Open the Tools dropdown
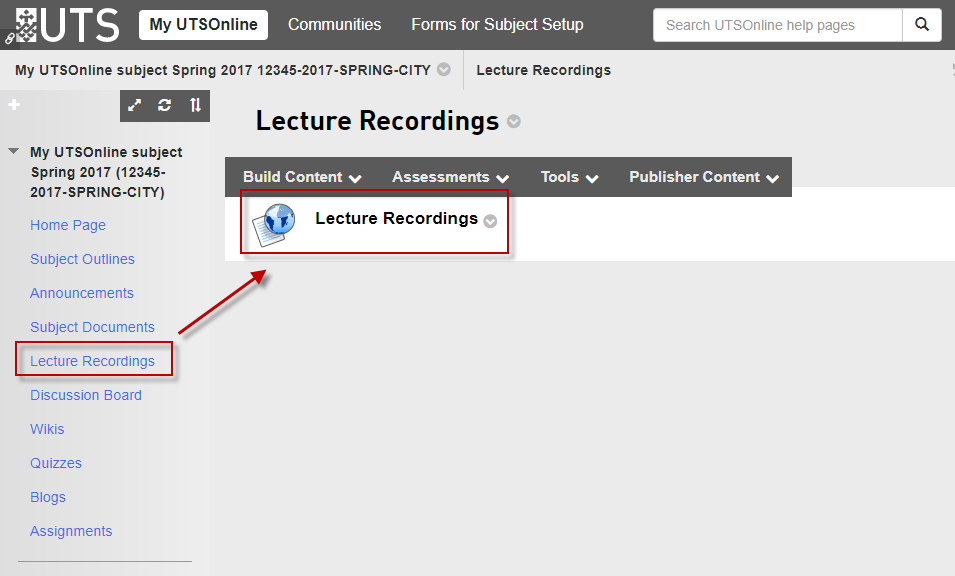The height and width of the screenshot is (576, 955). [x=569, y=177]
